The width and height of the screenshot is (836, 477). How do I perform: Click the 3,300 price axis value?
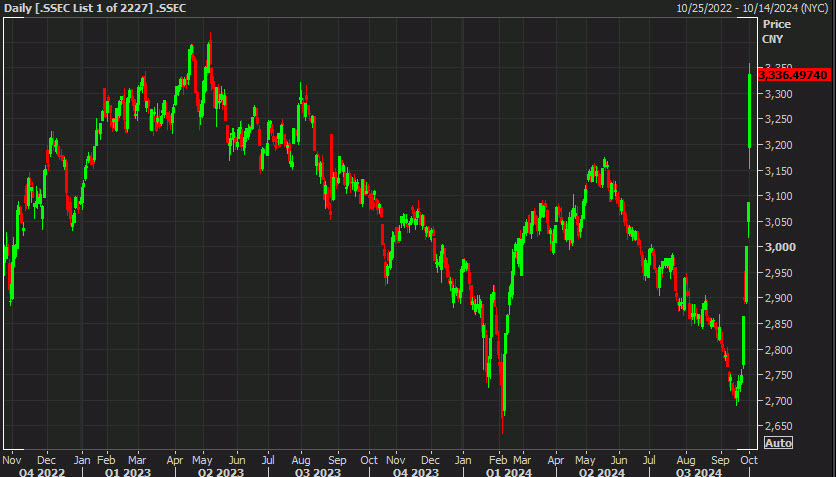778,94
